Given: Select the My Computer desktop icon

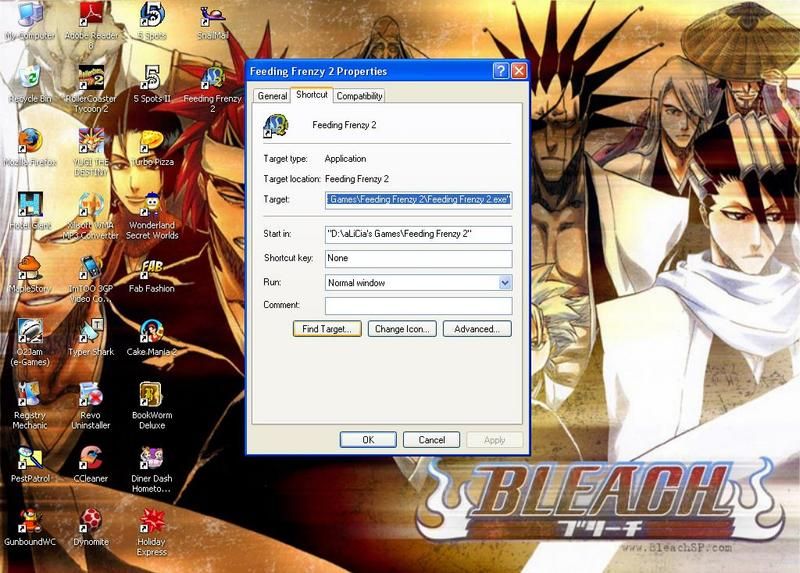Looking at the screenshot, I should [x=30, y=18].
